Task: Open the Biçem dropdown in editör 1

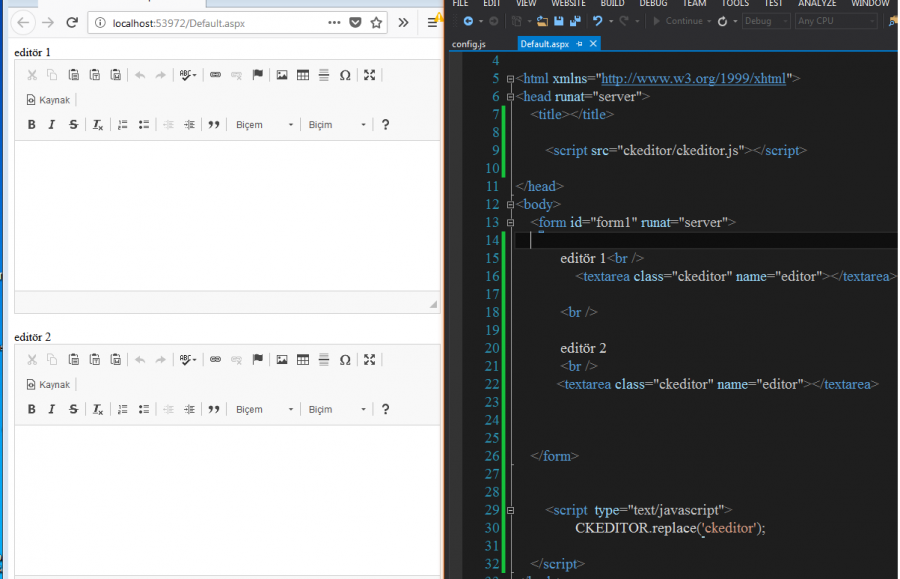Action: click(x=263, y=123)
